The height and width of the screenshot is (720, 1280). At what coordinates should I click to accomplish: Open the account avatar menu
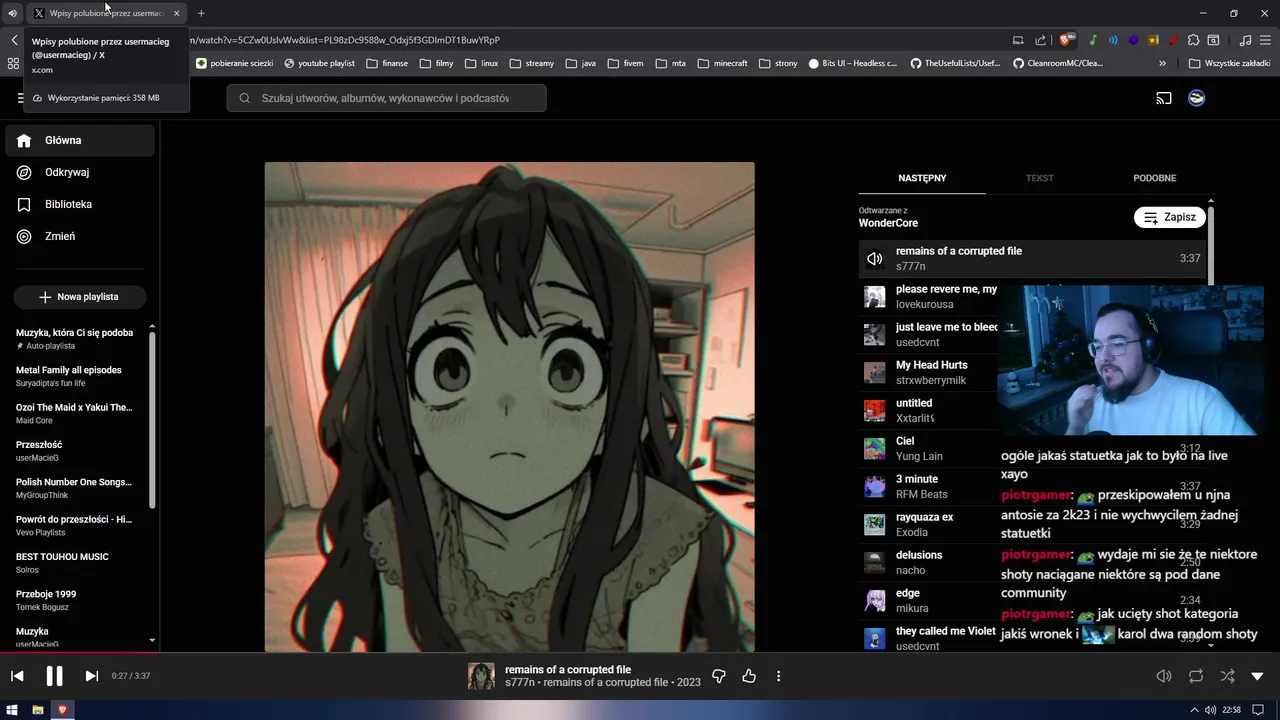[1196, 98]
